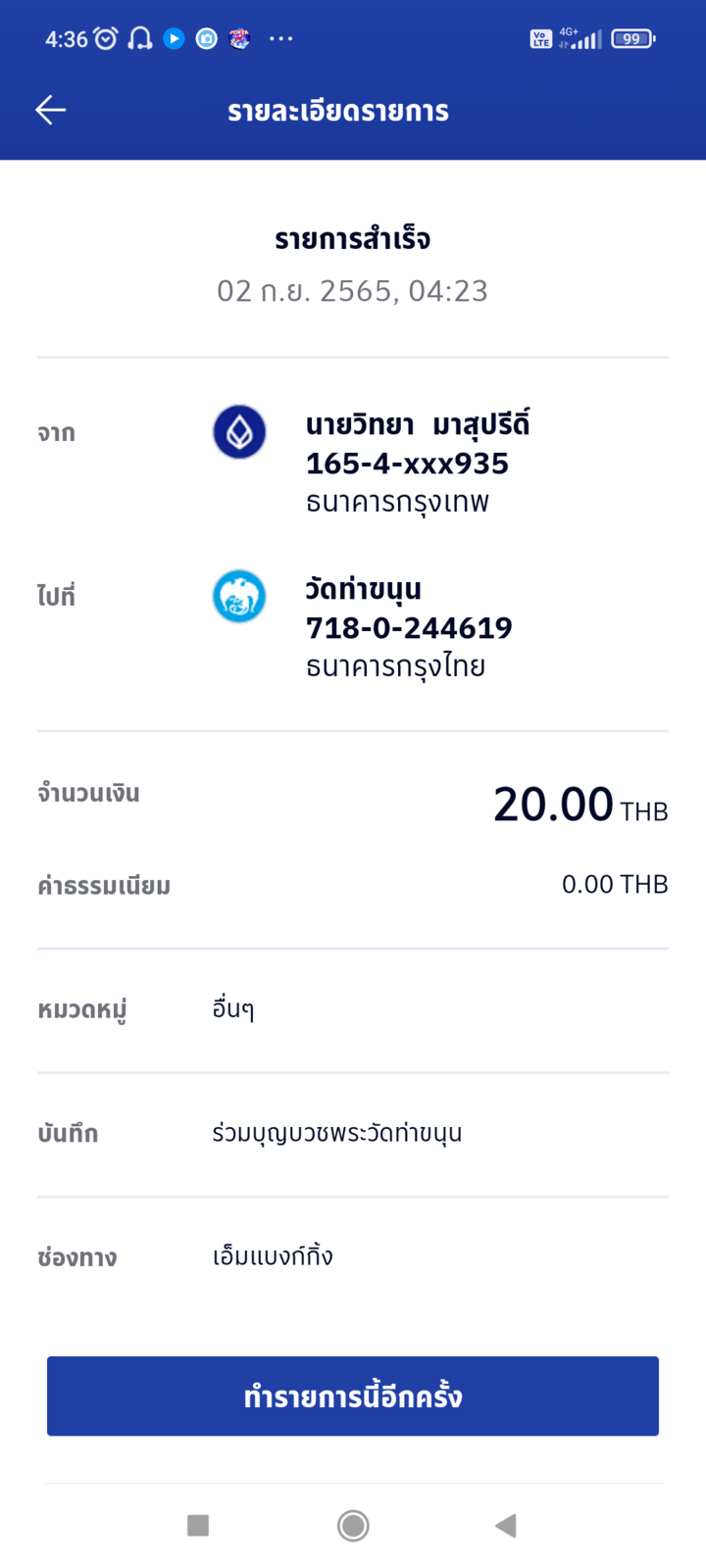Image resolution: width=706 pixels, height=1568 pixels.
Task: Tap the alarm clock status icon
Action: 106,39
